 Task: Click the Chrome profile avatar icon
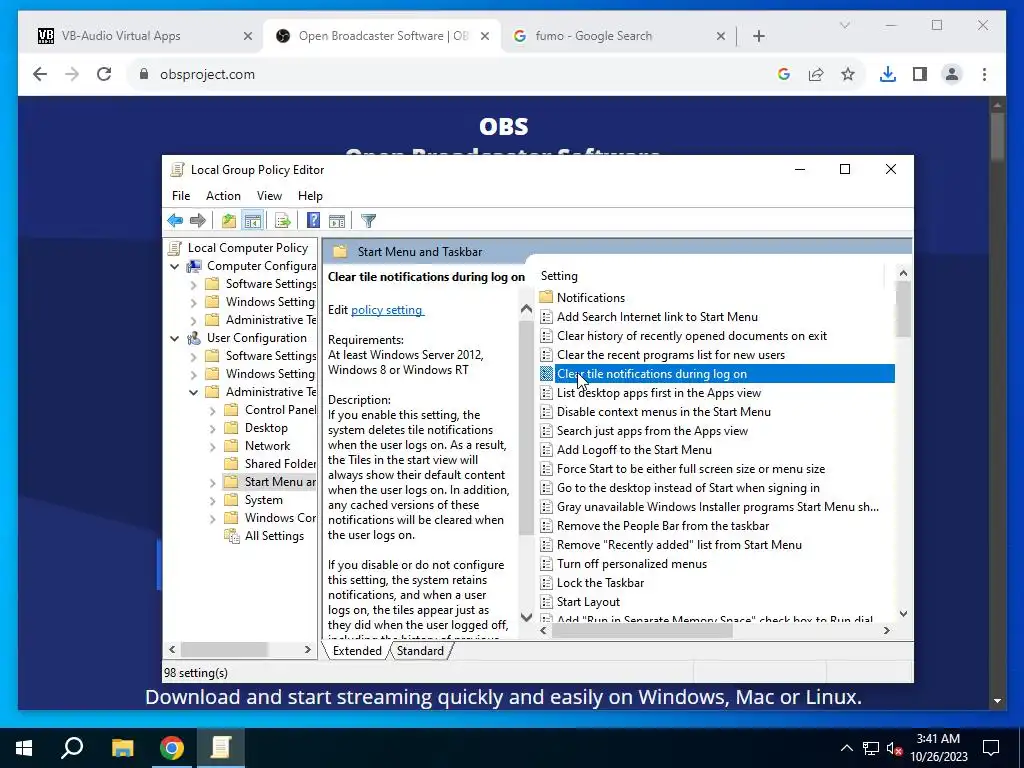tap(952, 74)
